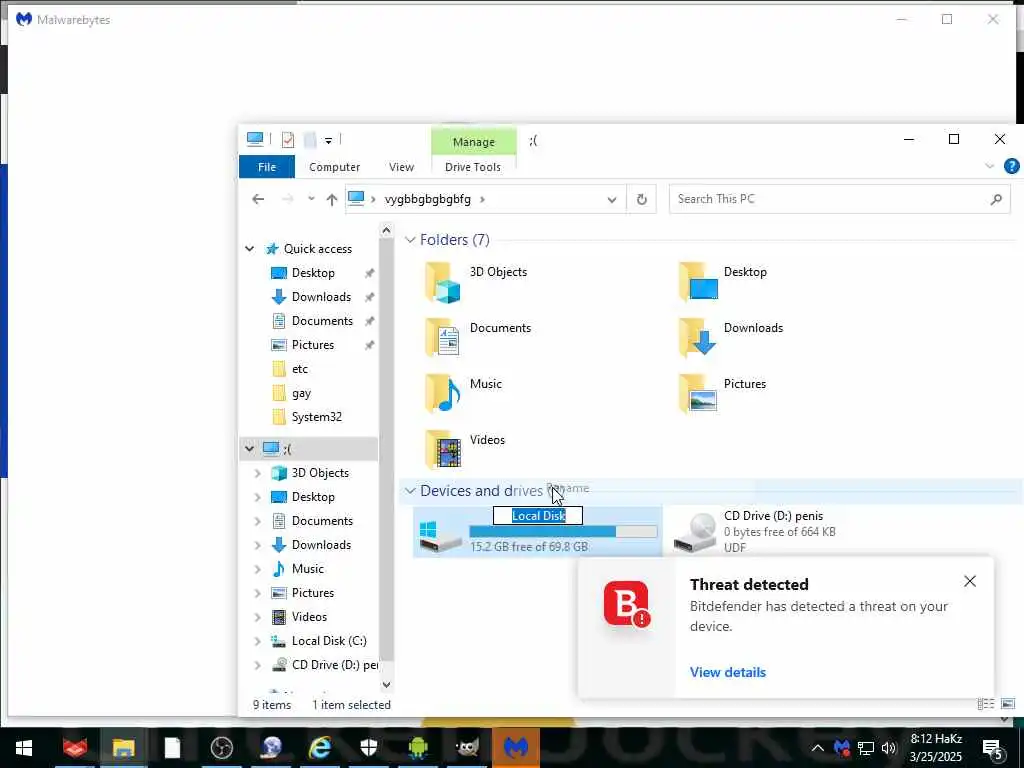Open the Downloads folder in the Folders group
The image size is (1024, 768).
(x=697, y=338)
